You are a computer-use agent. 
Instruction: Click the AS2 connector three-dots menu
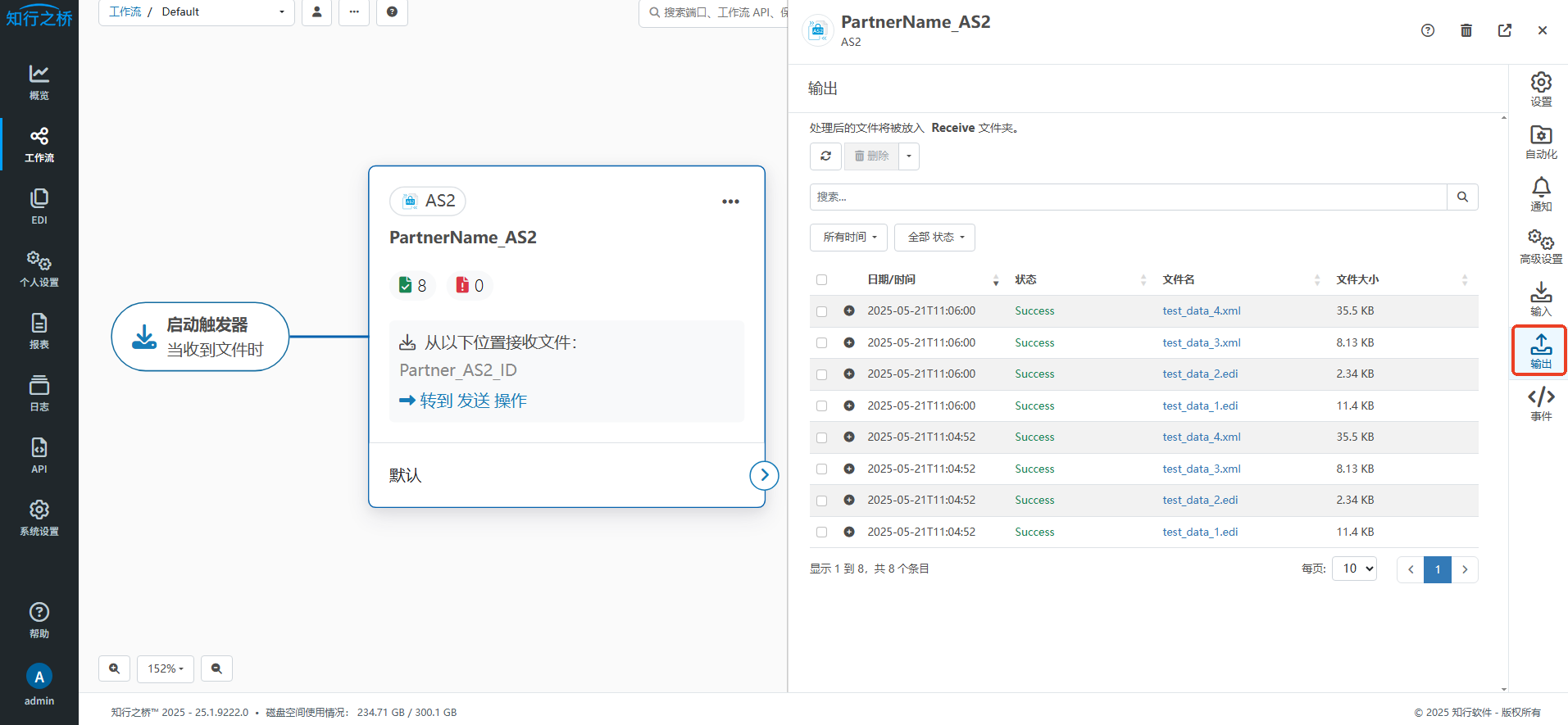729,202
